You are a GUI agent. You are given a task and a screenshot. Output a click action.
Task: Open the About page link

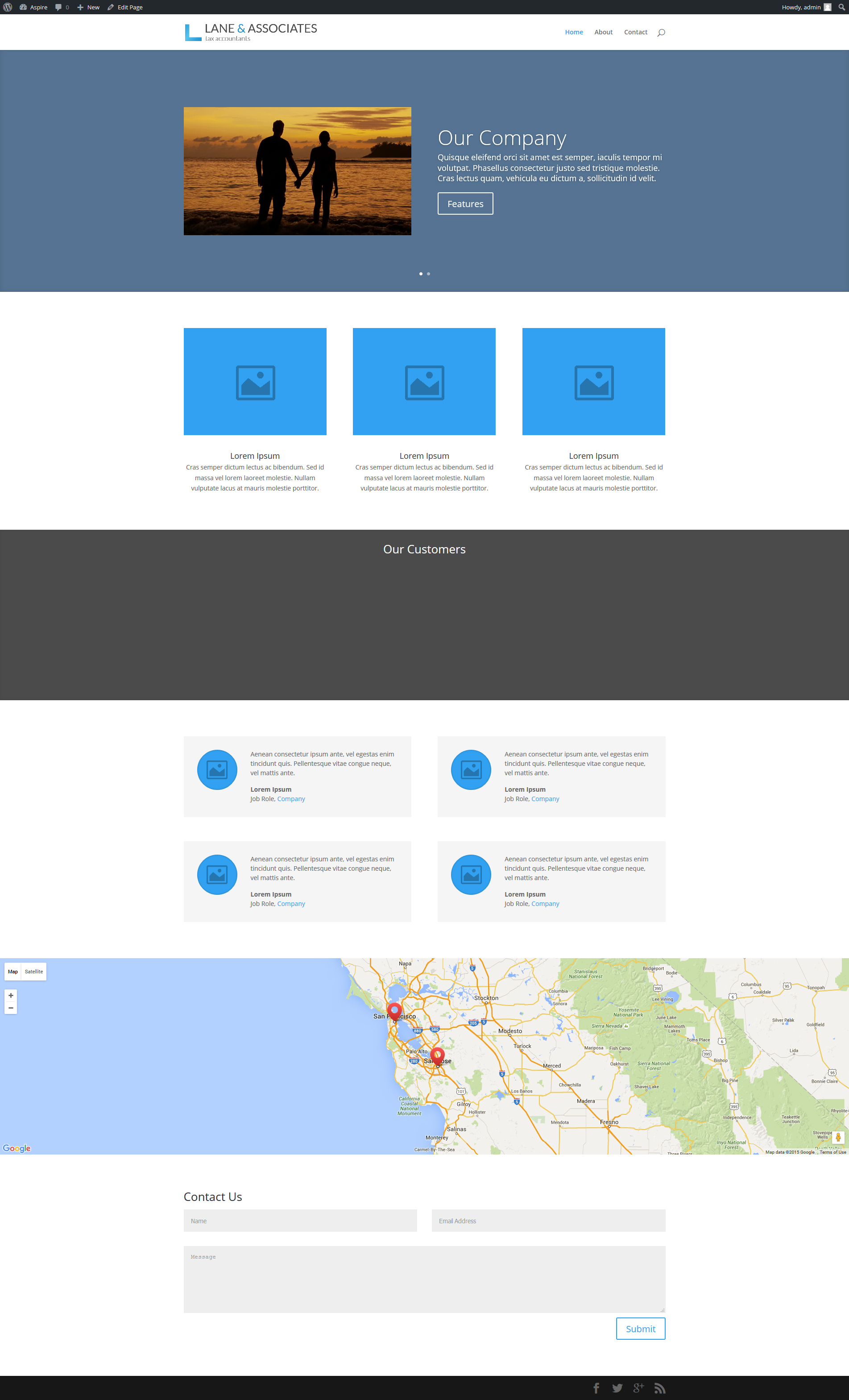(x=603, y=33)
